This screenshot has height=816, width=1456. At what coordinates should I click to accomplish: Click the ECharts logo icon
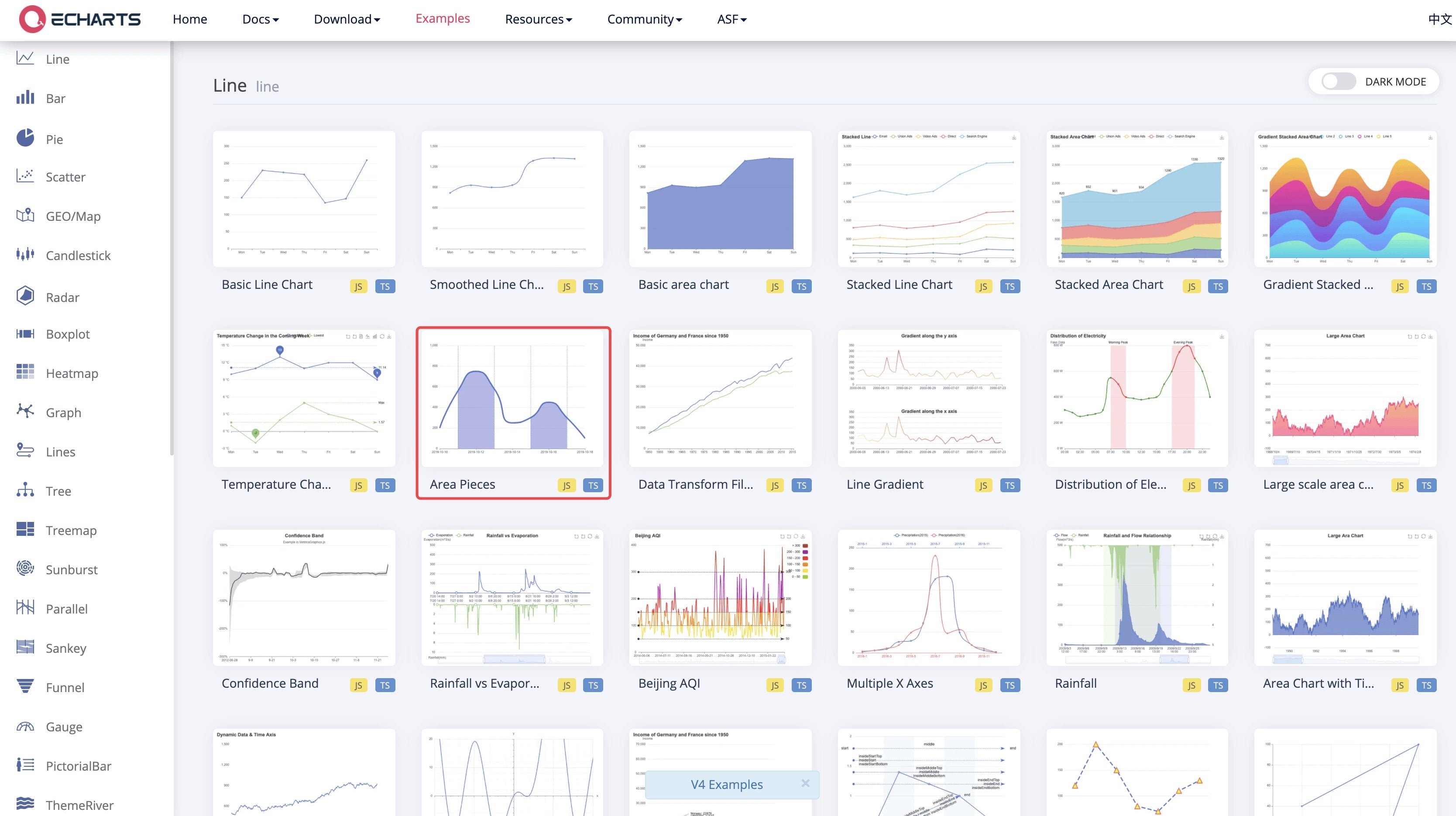pyautogui.click(x=32, y=19)
